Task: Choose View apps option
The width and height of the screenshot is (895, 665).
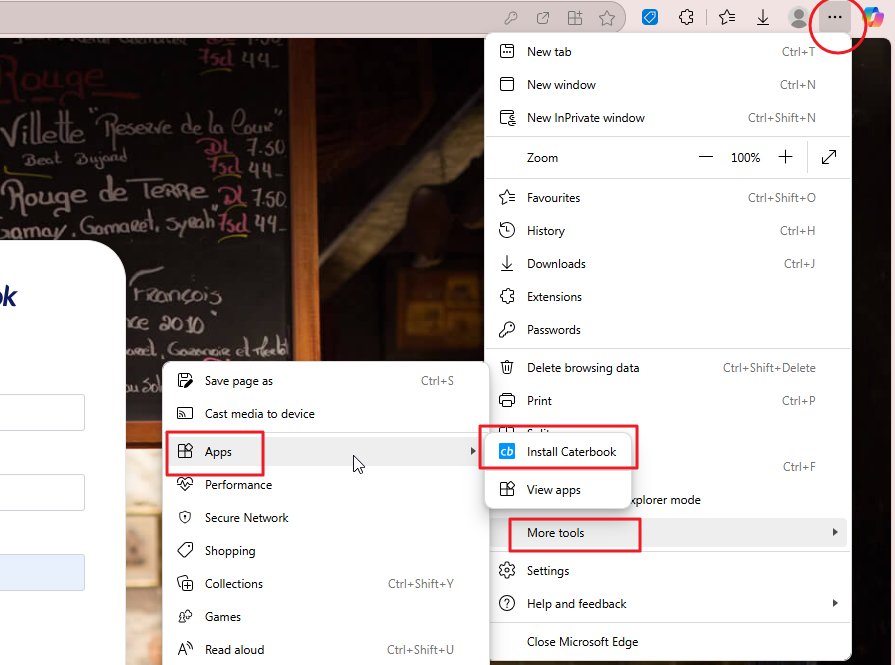Action: tap(558, 489)
